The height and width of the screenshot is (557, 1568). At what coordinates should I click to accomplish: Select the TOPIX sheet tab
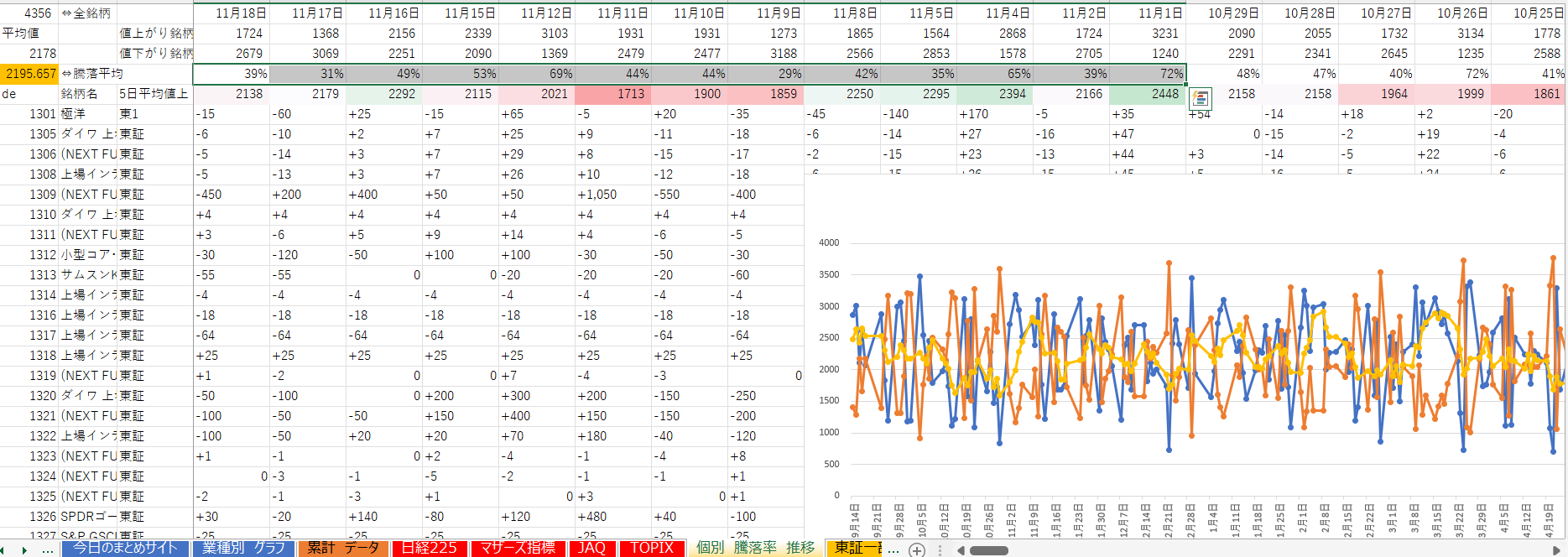coord(652,548)
